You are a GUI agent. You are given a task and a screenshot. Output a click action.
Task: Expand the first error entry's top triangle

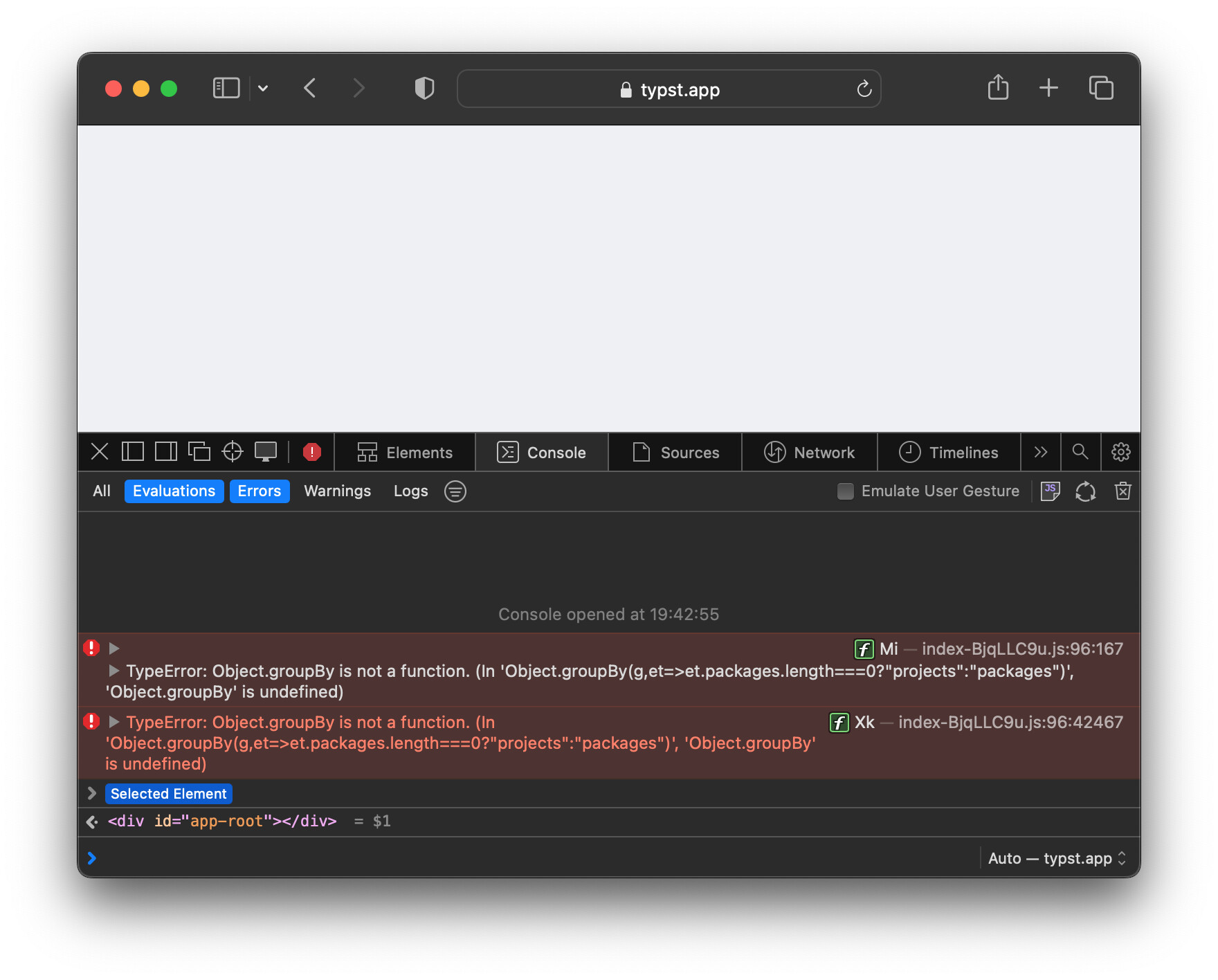point(114,648)
